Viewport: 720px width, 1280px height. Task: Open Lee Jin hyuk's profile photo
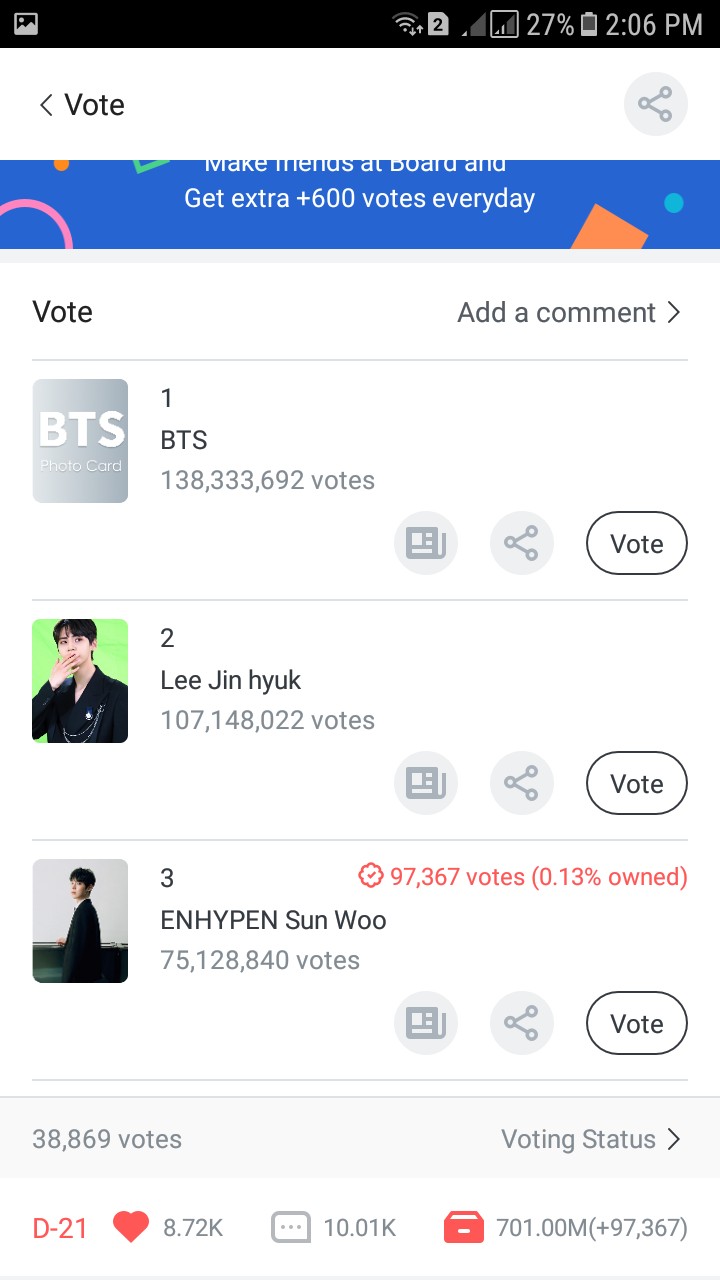[x=80, y=681]
